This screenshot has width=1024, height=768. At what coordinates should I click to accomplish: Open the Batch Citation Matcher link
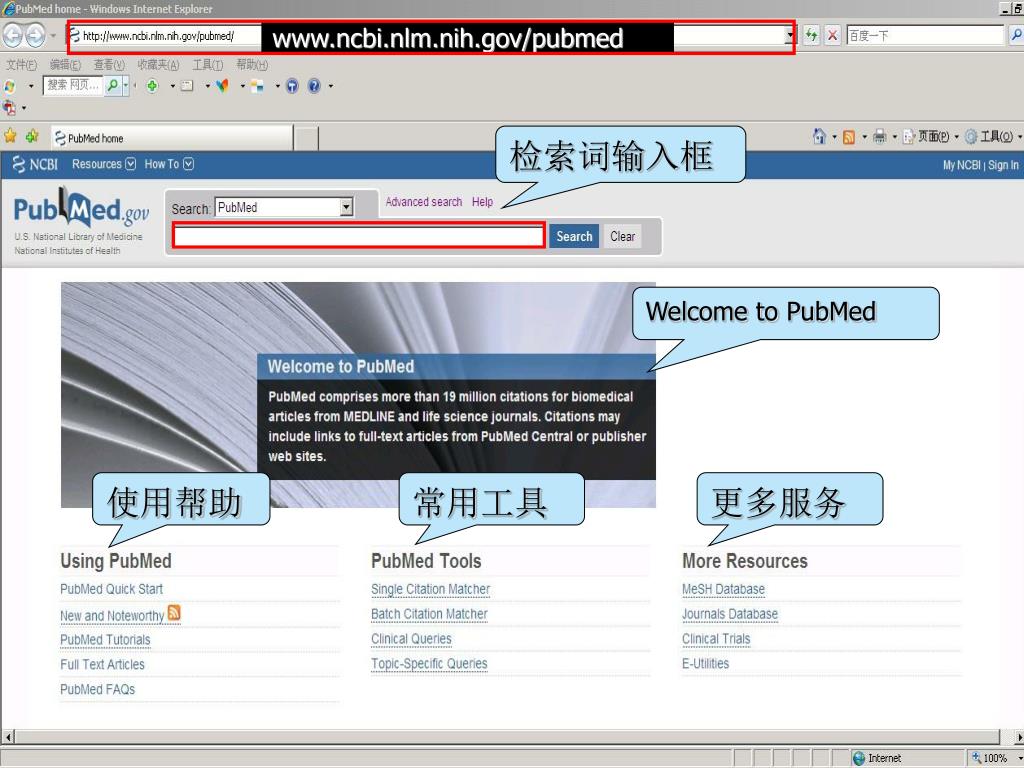pos(429,614)
